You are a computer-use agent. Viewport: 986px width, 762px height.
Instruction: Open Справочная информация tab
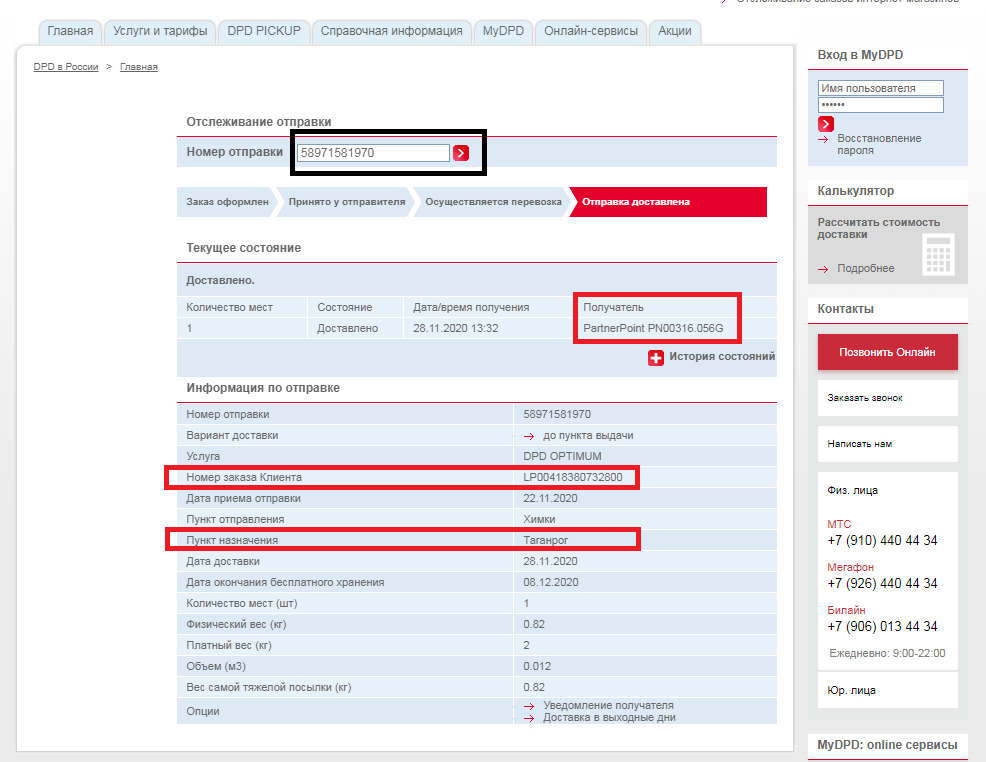coord(391,31)
